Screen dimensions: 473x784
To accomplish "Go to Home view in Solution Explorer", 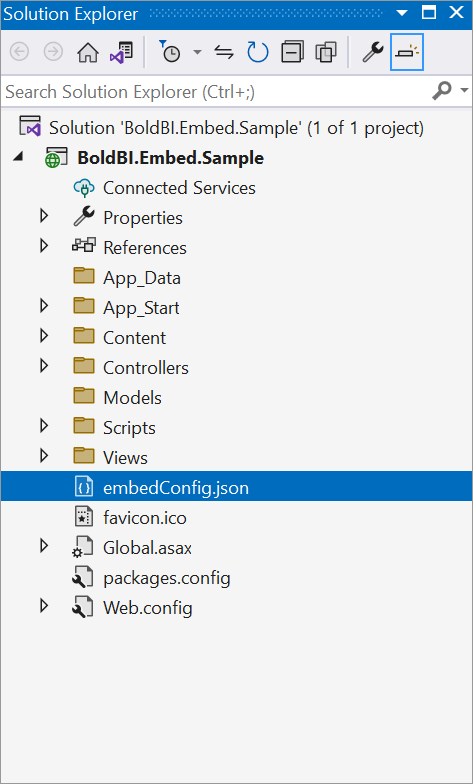I will pos(88,52).
